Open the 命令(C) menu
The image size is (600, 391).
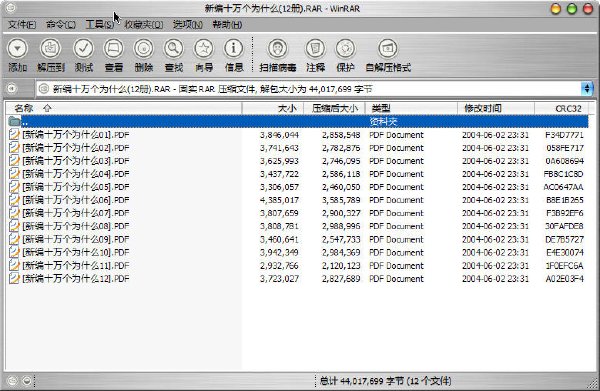(x=60, y=25)
